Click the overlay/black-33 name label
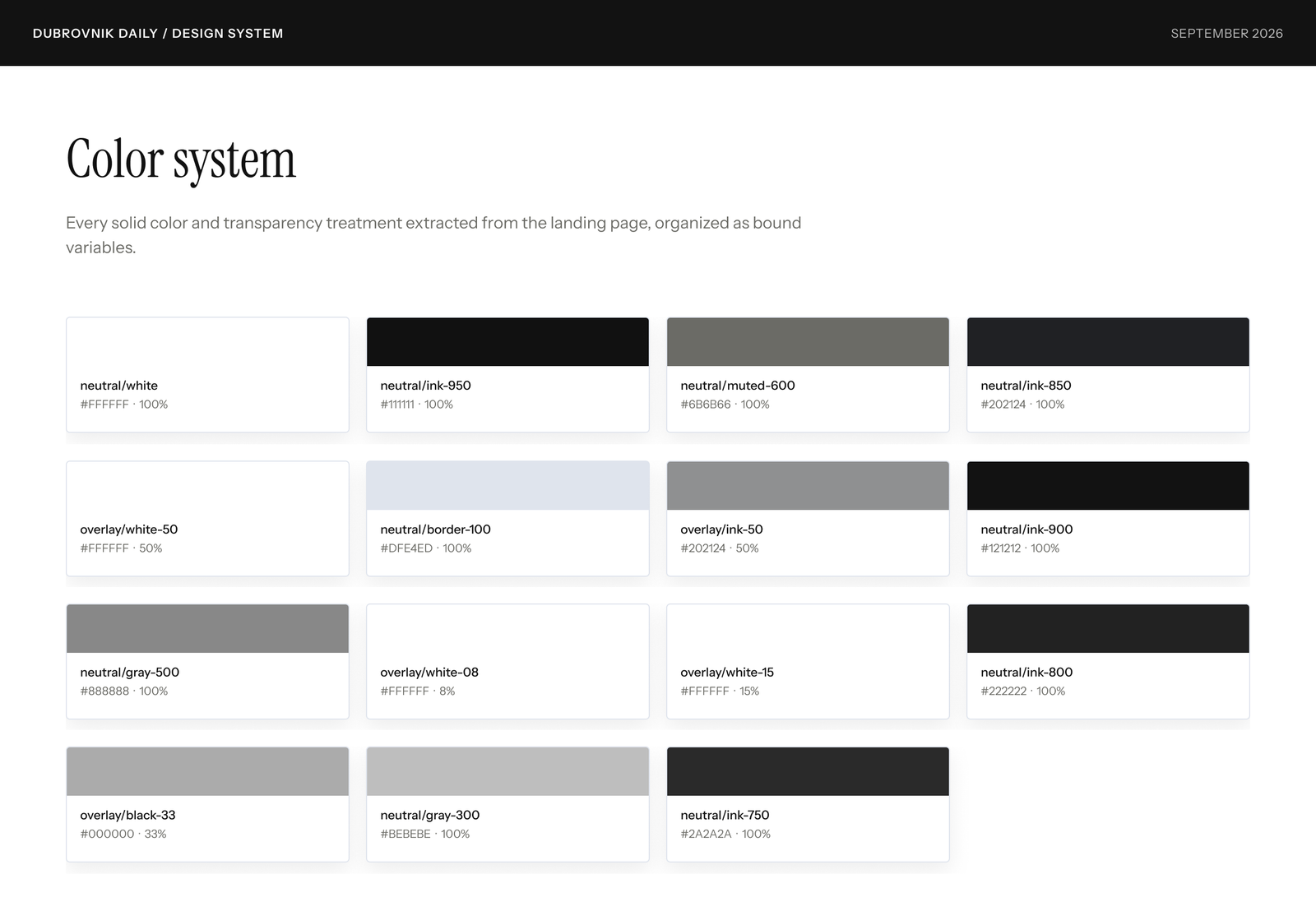 (x=127, y=816)
